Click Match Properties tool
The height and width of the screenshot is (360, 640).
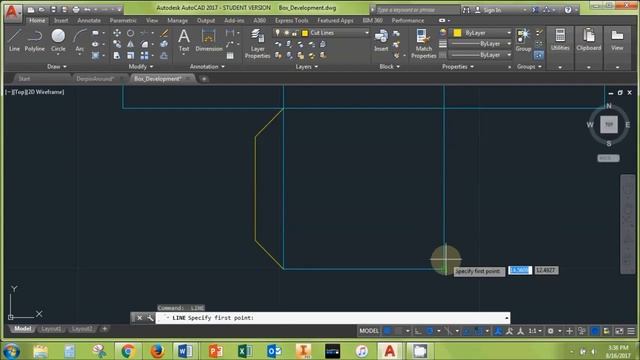coord(424,43)
